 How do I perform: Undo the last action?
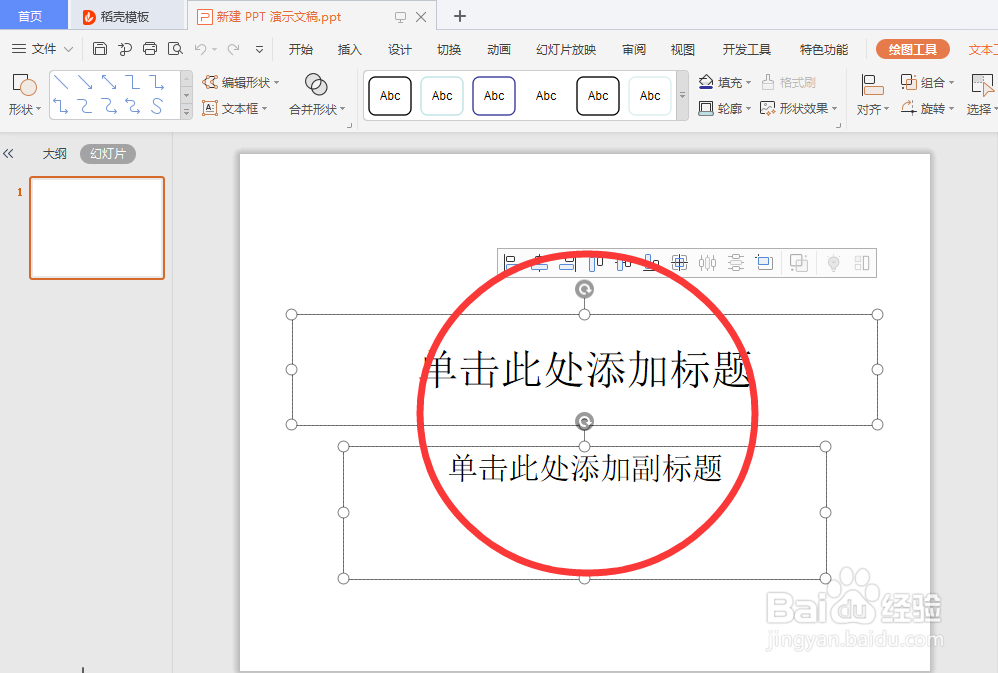[203, 48]
